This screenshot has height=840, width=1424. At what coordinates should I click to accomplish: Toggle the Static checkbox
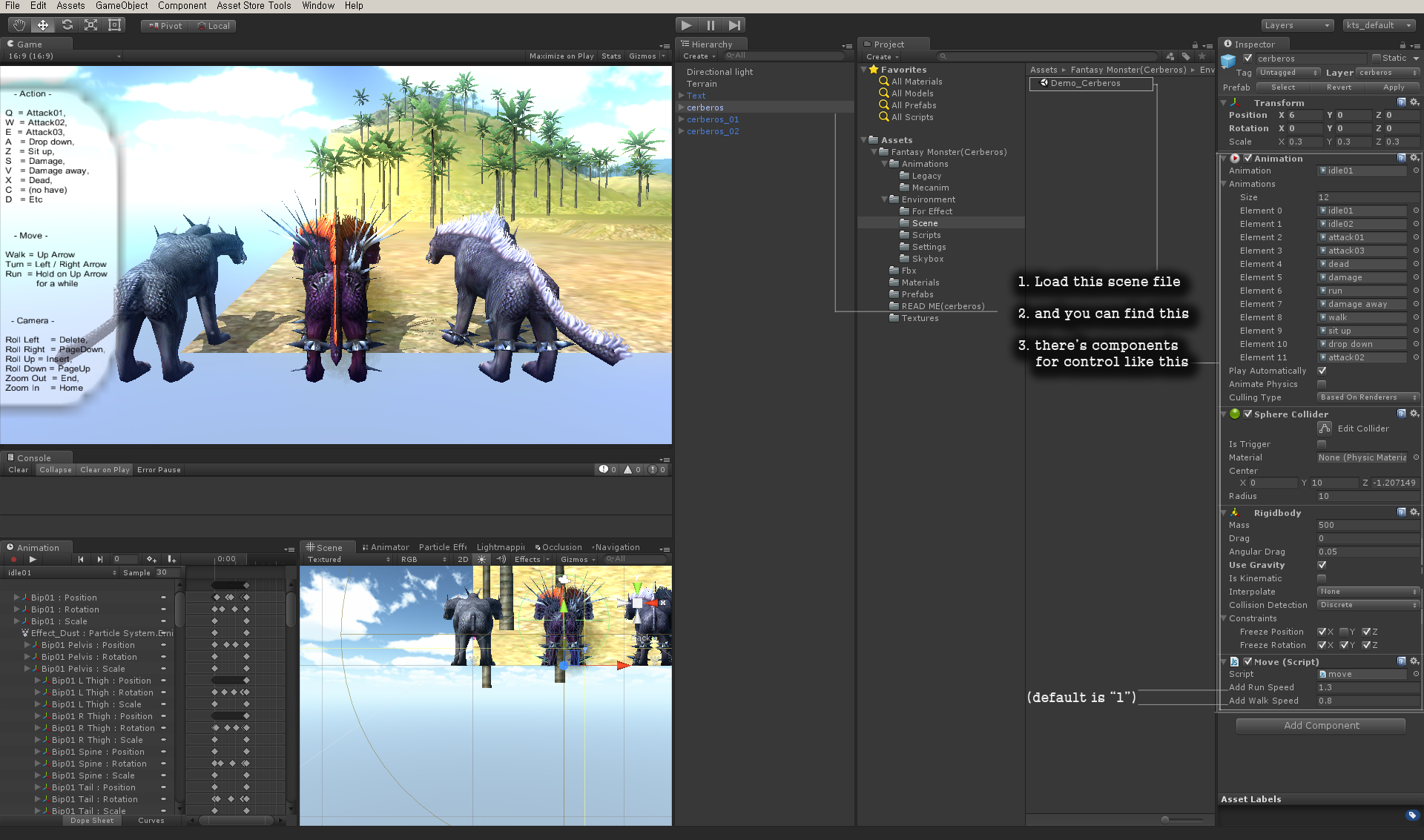pos(1377,58)
